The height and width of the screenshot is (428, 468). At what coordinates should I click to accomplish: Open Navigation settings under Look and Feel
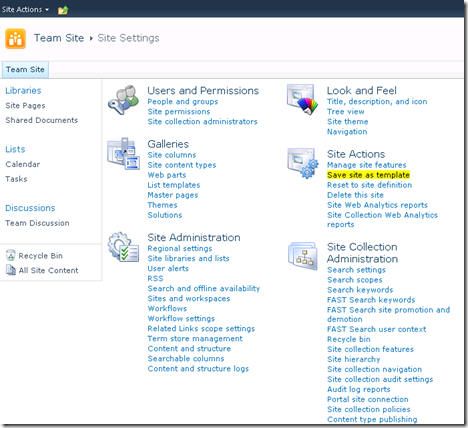tap(347, 132)
